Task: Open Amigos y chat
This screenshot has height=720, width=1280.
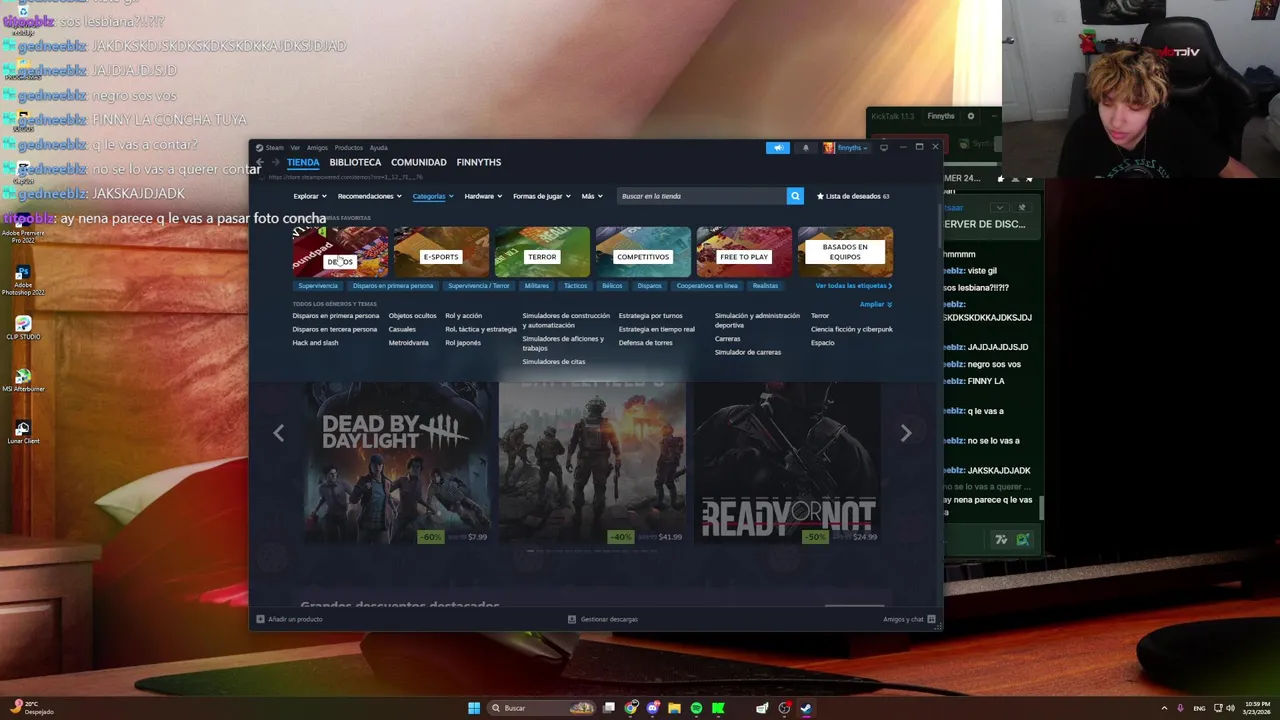Action: [x=909, y=619]
